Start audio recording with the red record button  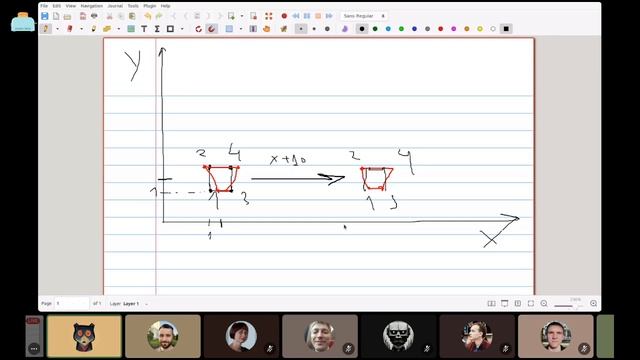(x=284, y=16)
